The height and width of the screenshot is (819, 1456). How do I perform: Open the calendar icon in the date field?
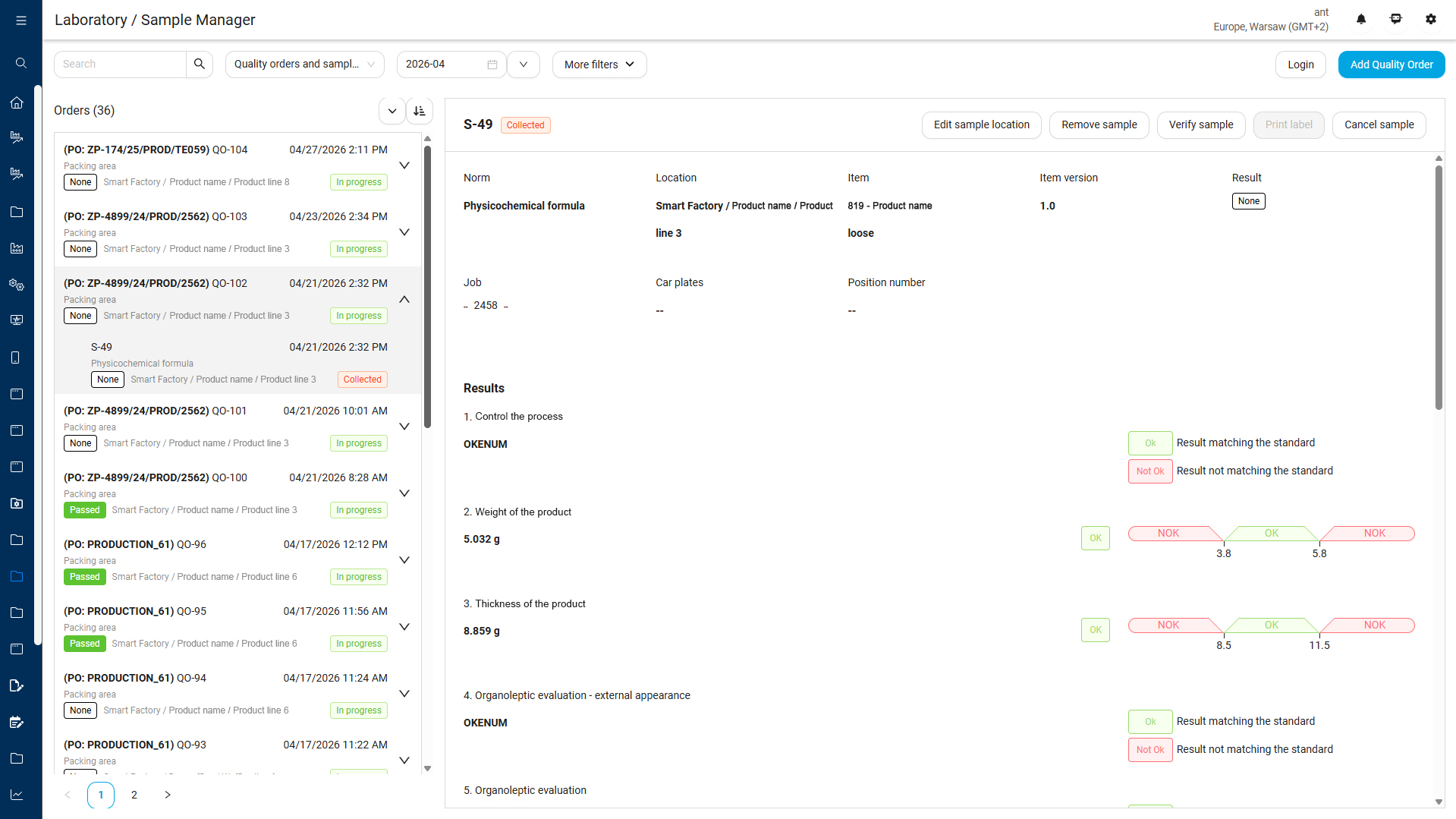[x=492, y=65]
